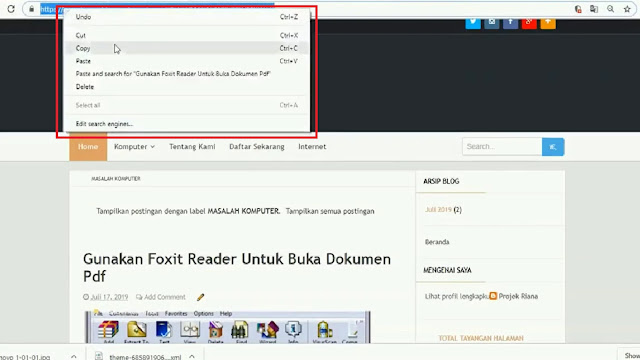The width and height of the screenshot is (640, 360).
Task: Open the Facebook social icon
Action: pos(511,23)
